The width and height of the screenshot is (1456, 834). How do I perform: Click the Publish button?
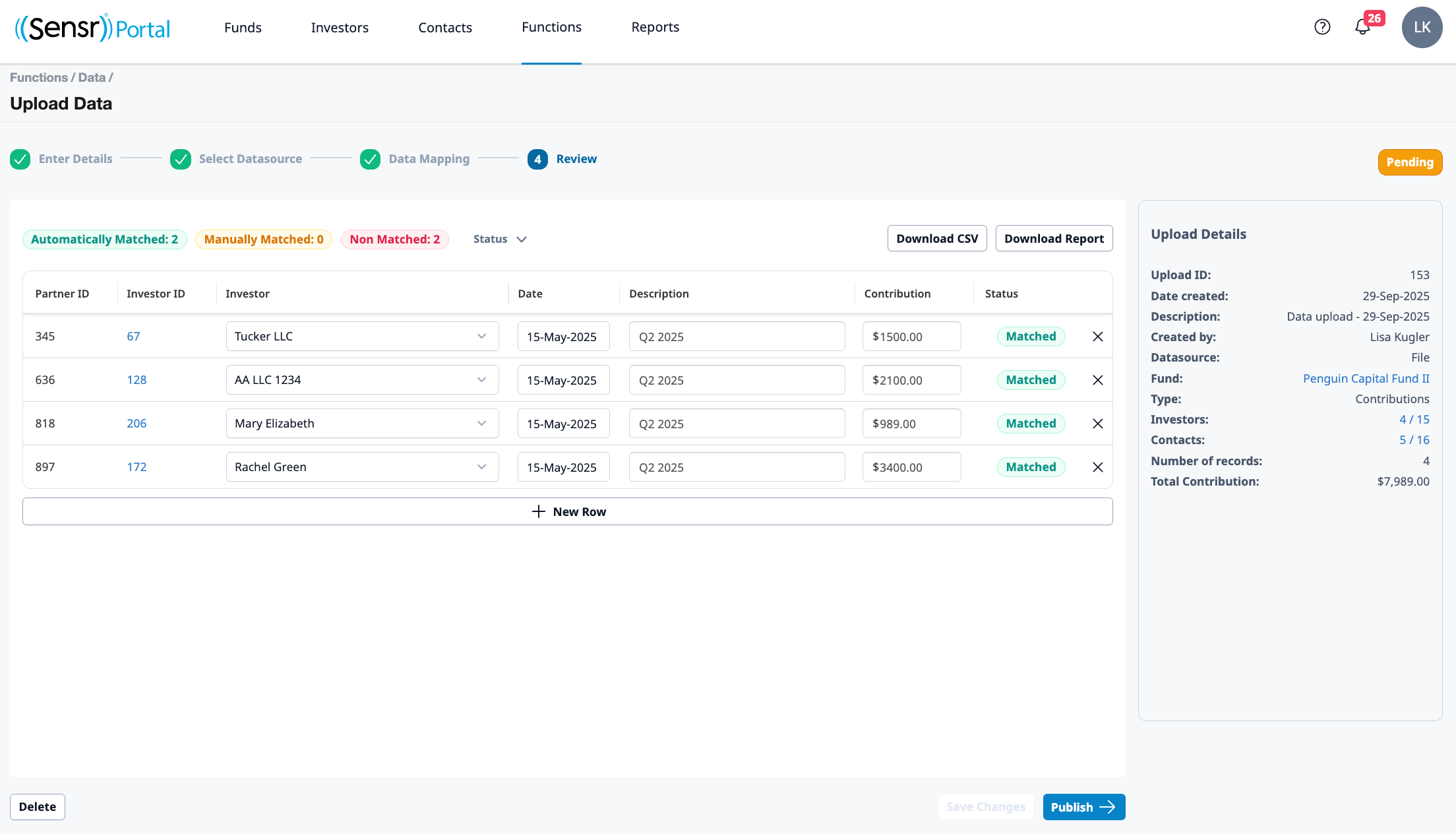(x=1083, y=807)
